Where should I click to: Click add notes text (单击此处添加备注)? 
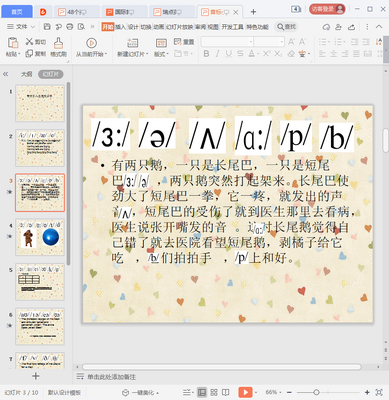(111, 377)
